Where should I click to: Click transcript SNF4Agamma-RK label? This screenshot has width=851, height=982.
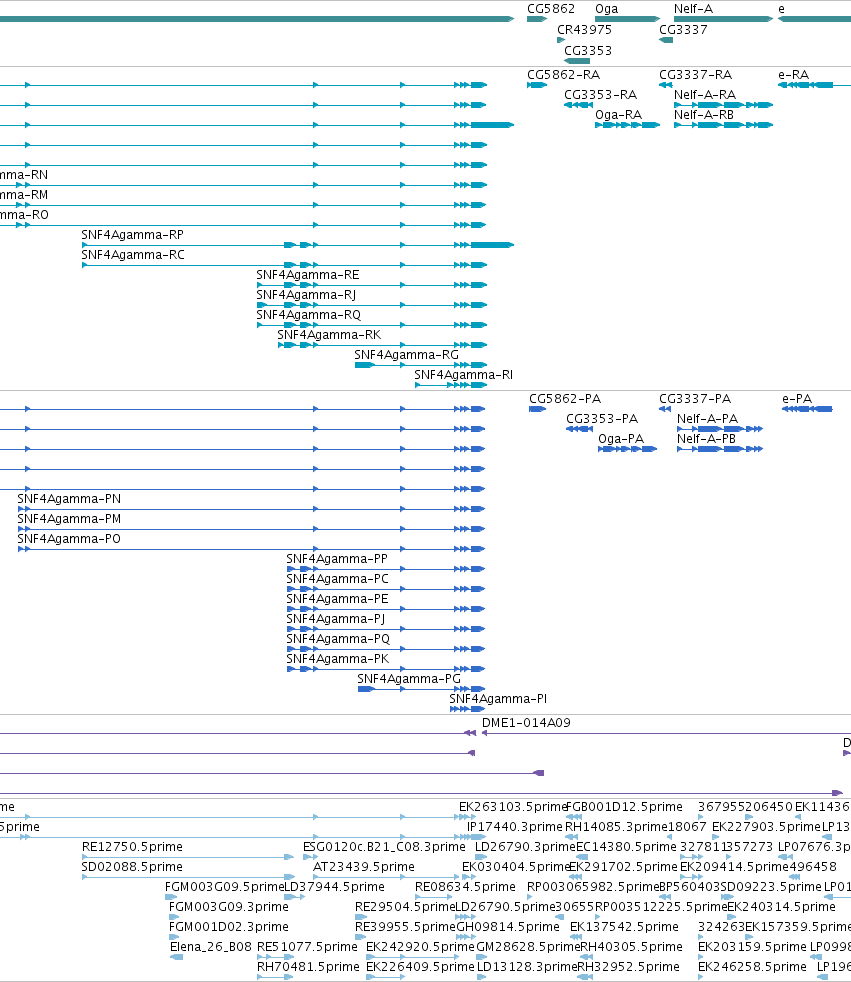(329, 335)
